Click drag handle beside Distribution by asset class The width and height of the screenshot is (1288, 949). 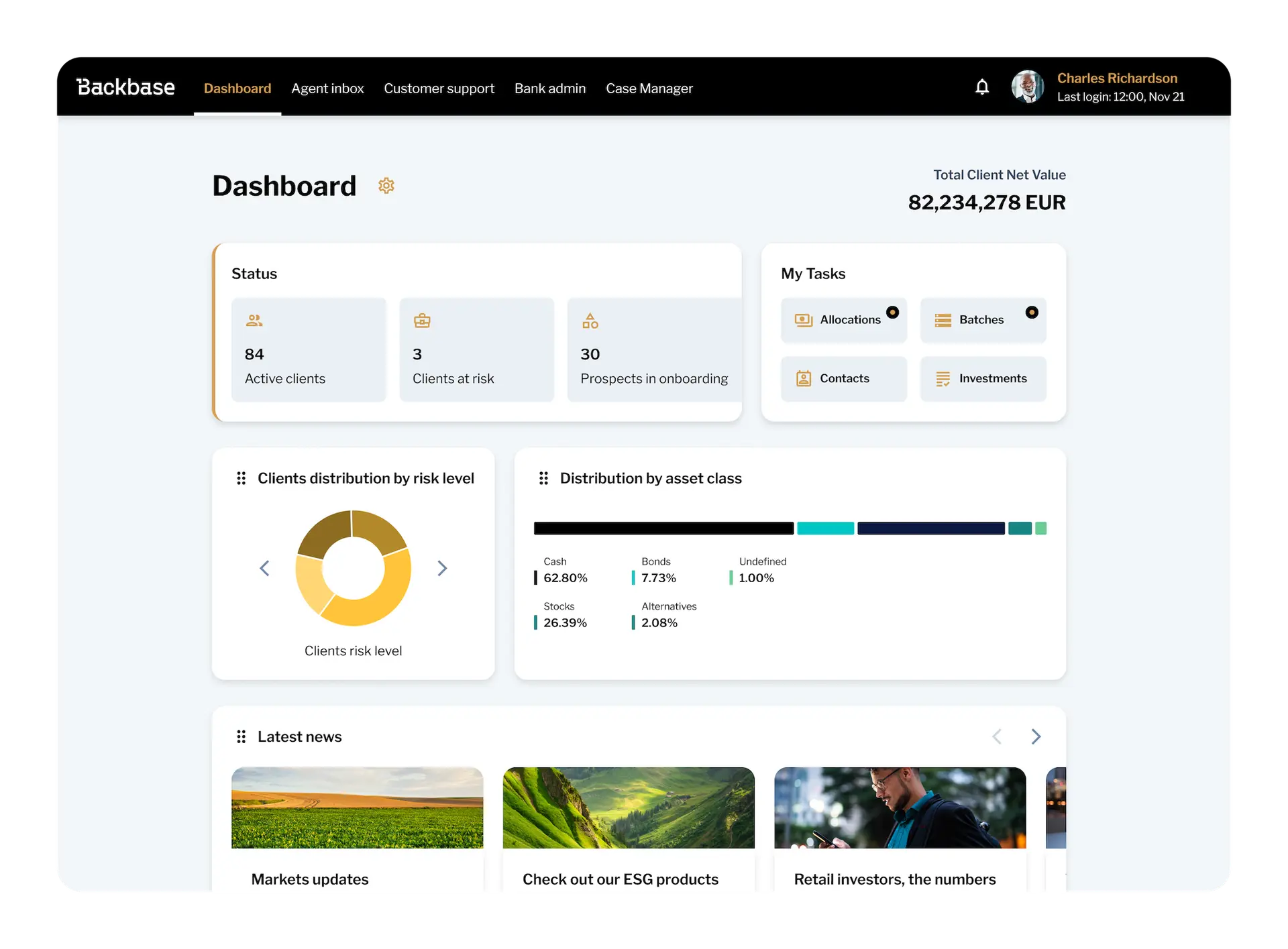pos(543,478)
